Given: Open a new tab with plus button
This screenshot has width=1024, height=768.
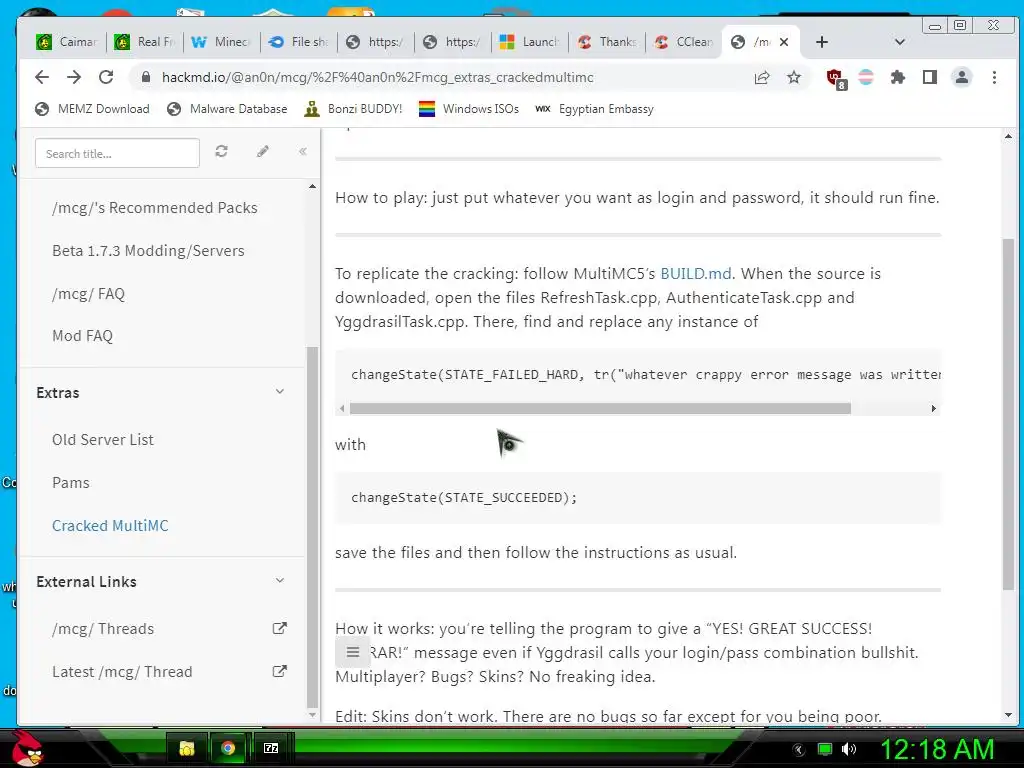Looking at the screenshot, I should click(x=822, y=42).
